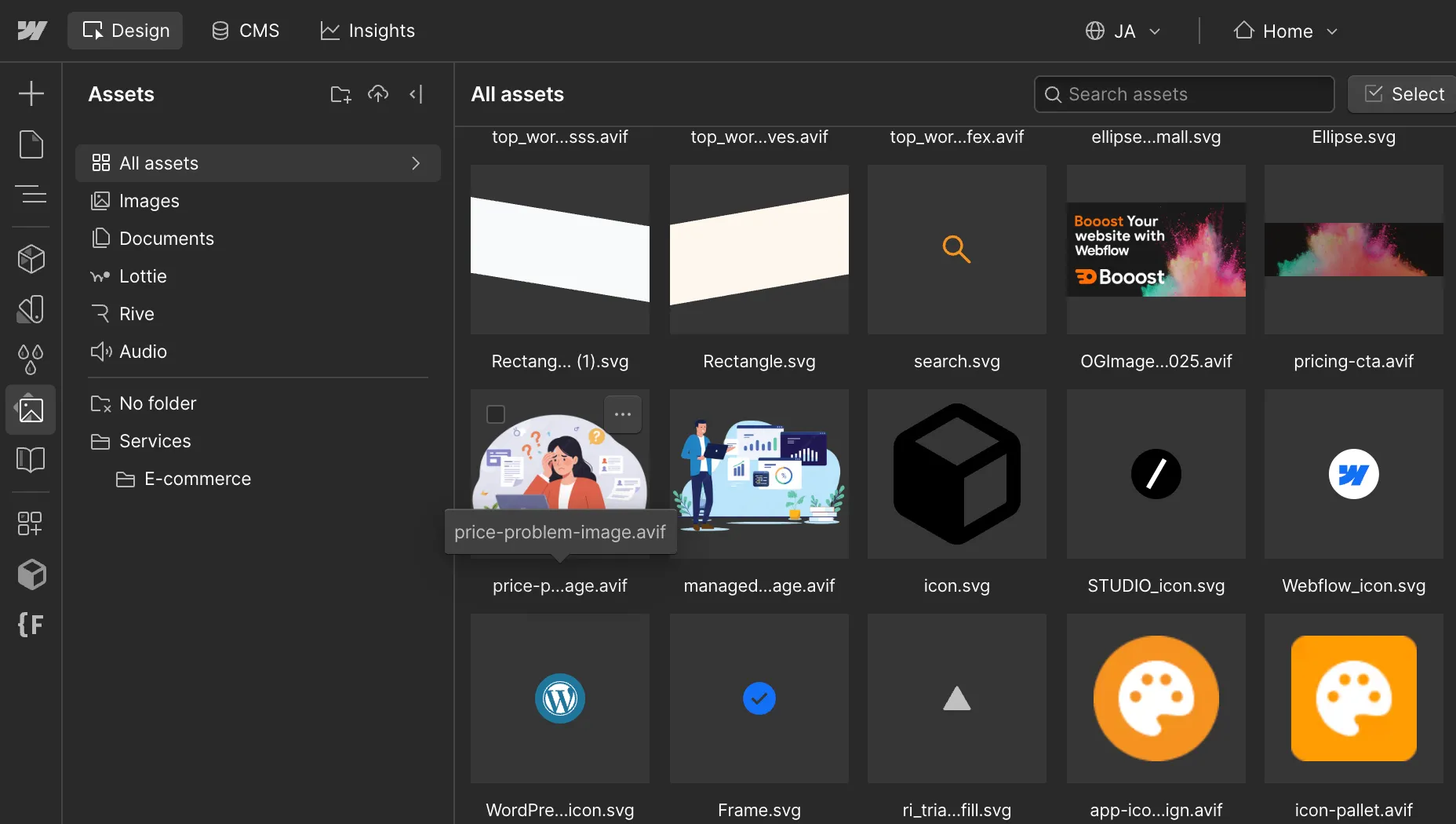Open the Style selectors panel

click(31, 309)
